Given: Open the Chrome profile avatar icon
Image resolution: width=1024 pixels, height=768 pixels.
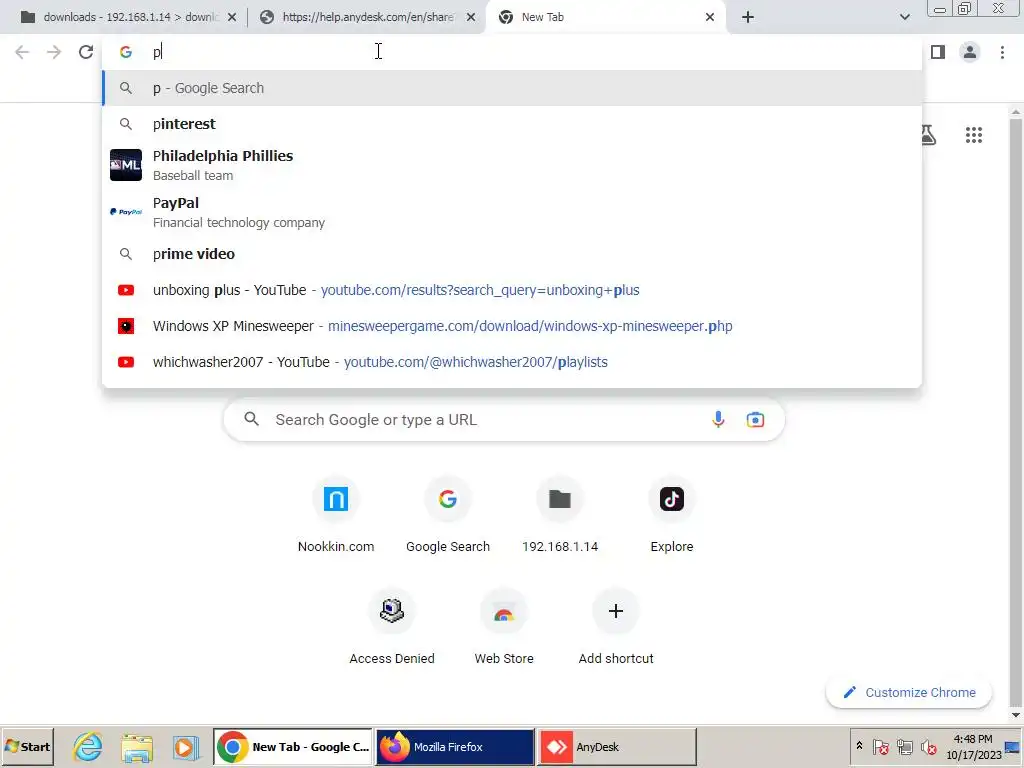Looking at the screenshot, I should [x=970, y=52].
